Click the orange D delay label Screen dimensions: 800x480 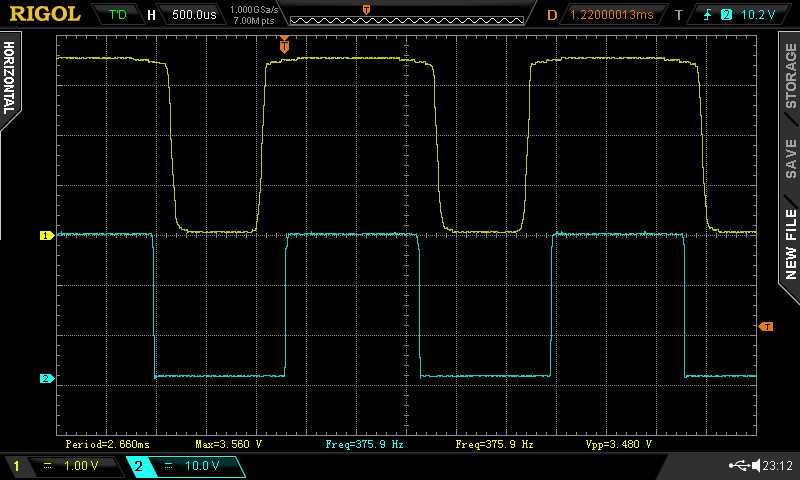552,15
